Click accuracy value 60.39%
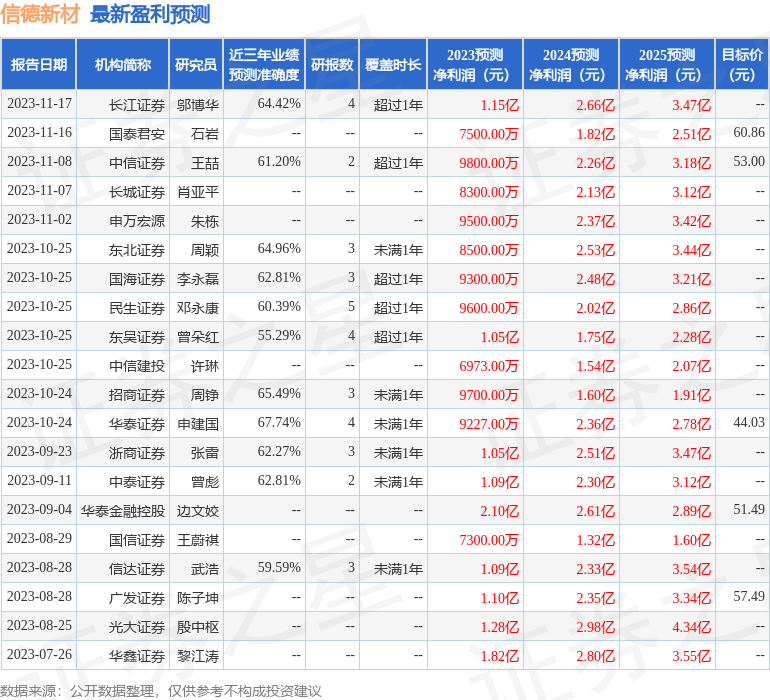The image size is (770, 700). [x=279, y=307]
